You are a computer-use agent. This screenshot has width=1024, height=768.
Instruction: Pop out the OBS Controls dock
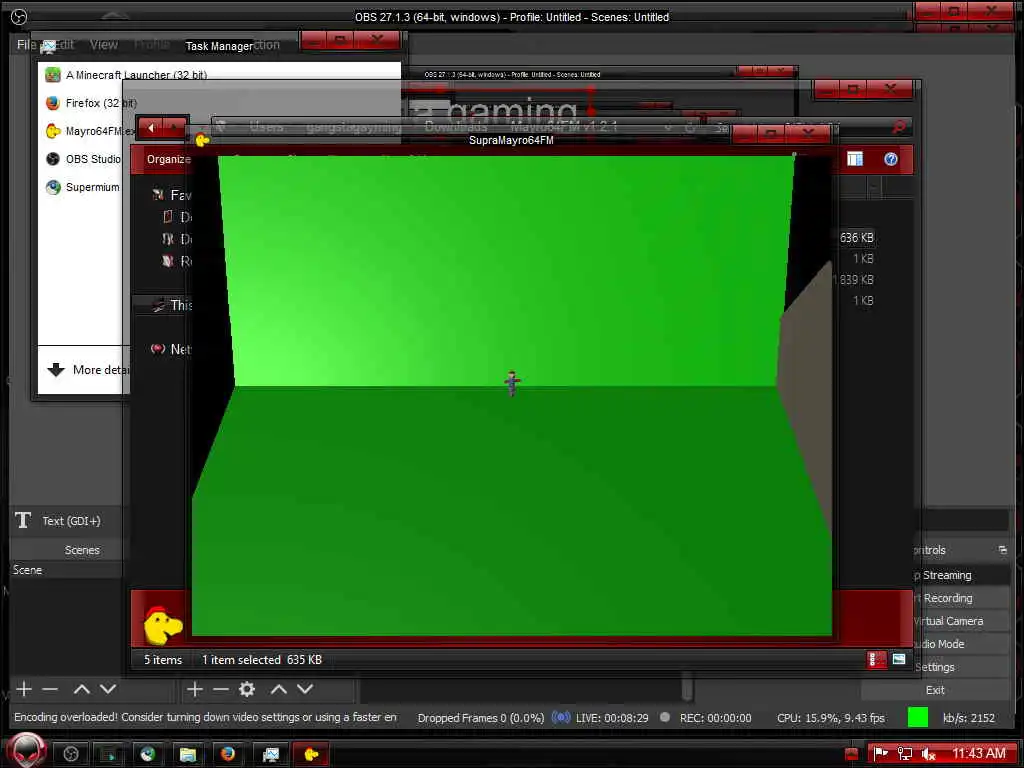click(x=1002, y=550)
